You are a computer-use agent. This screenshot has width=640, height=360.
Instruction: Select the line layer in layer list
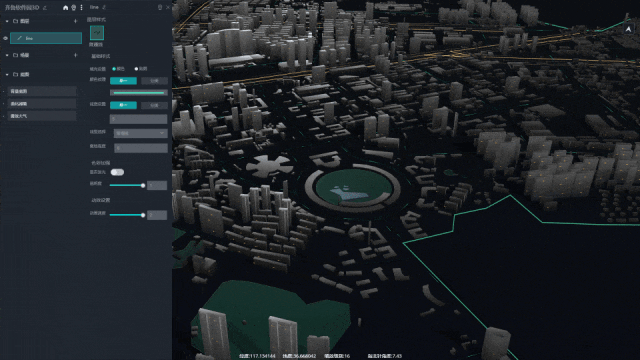(x=46, y=38)
